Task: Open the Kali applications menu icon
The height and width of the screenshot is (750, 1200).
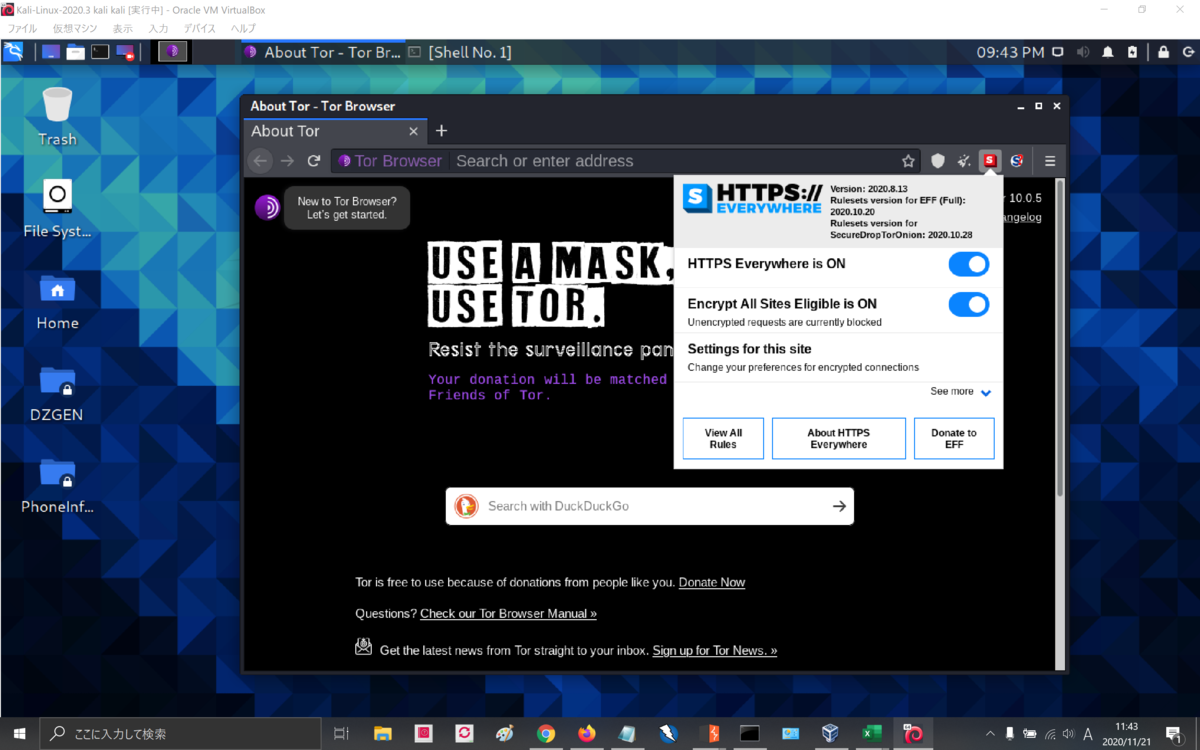Action: point(13,52)
